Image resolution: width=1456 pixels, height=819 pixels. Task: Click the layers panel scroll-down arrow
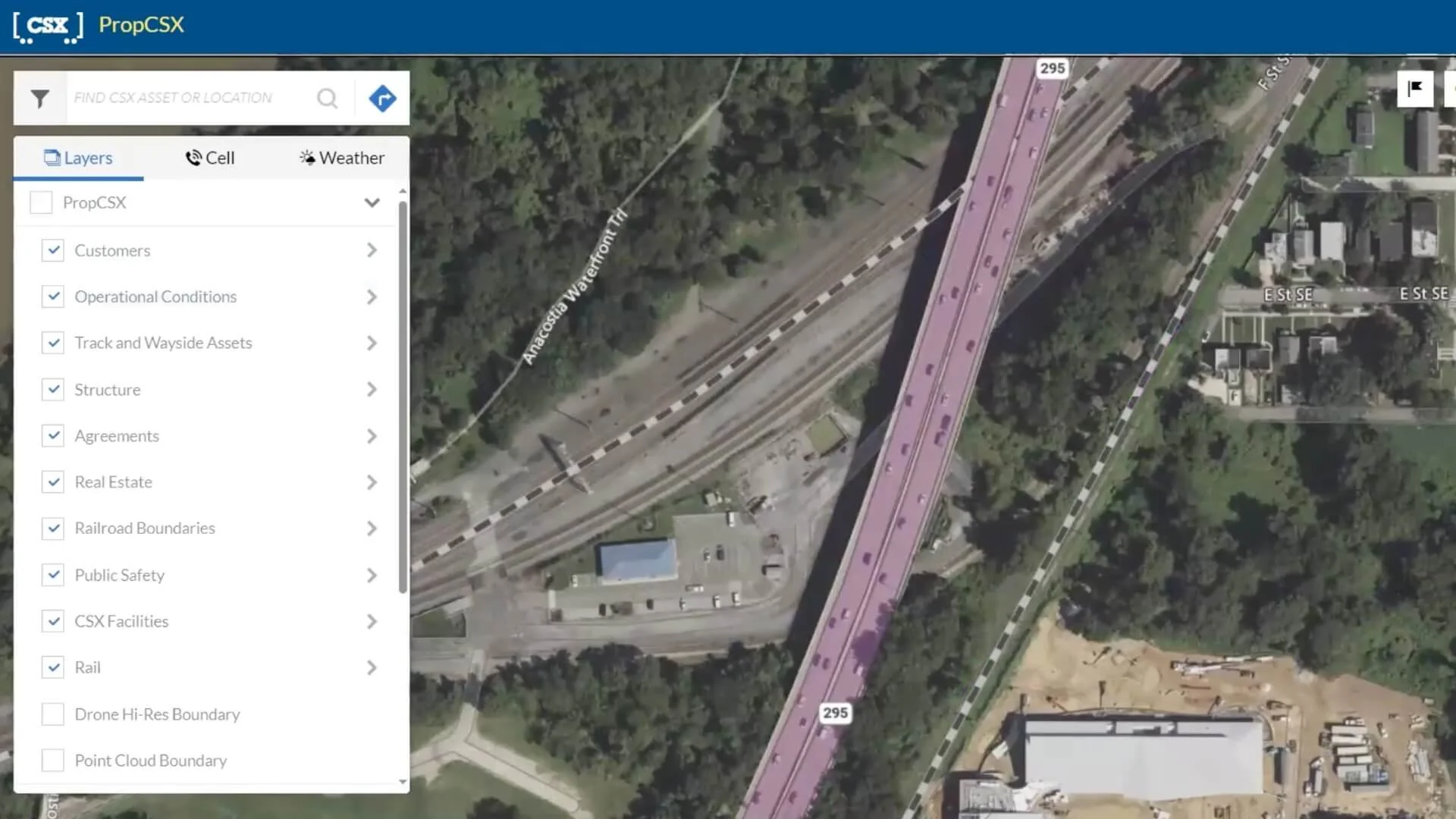[403, 782]
